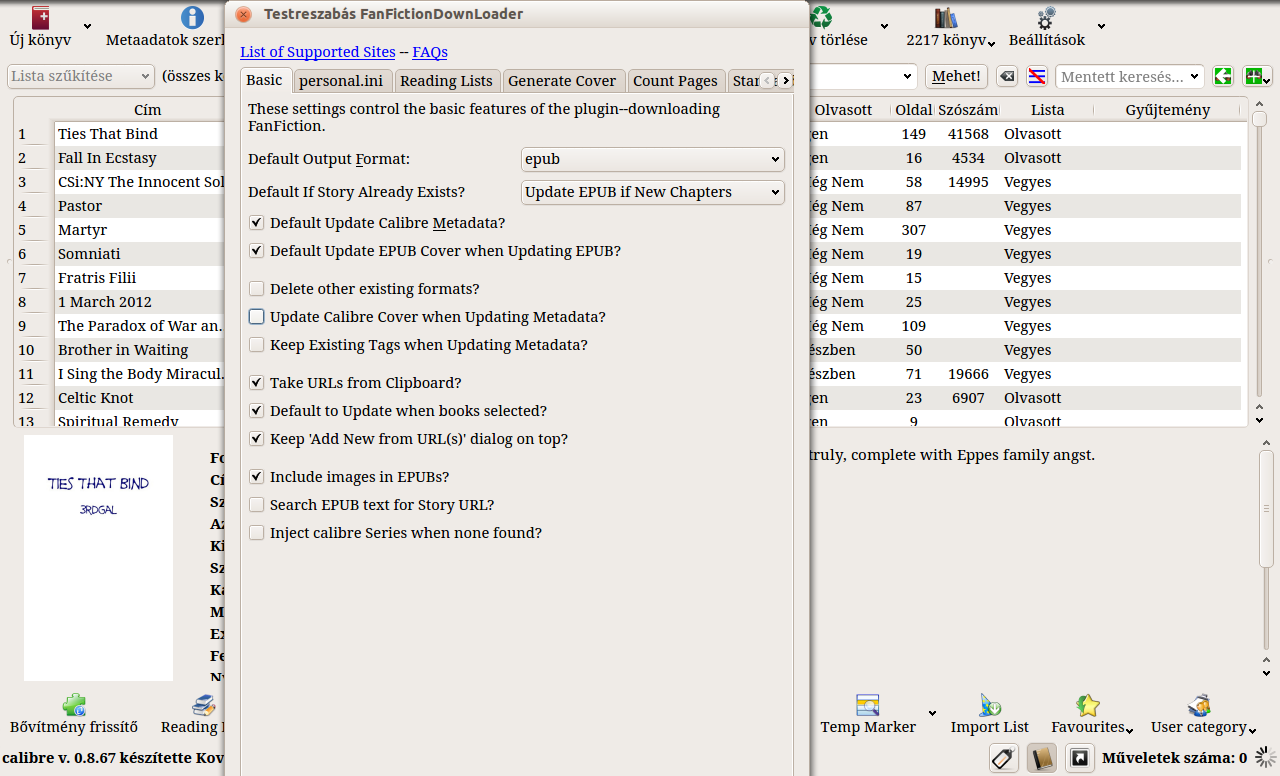Click the green arrow saved-search icon
This screenshot has height=776, width=1280.
point(1222,76)
